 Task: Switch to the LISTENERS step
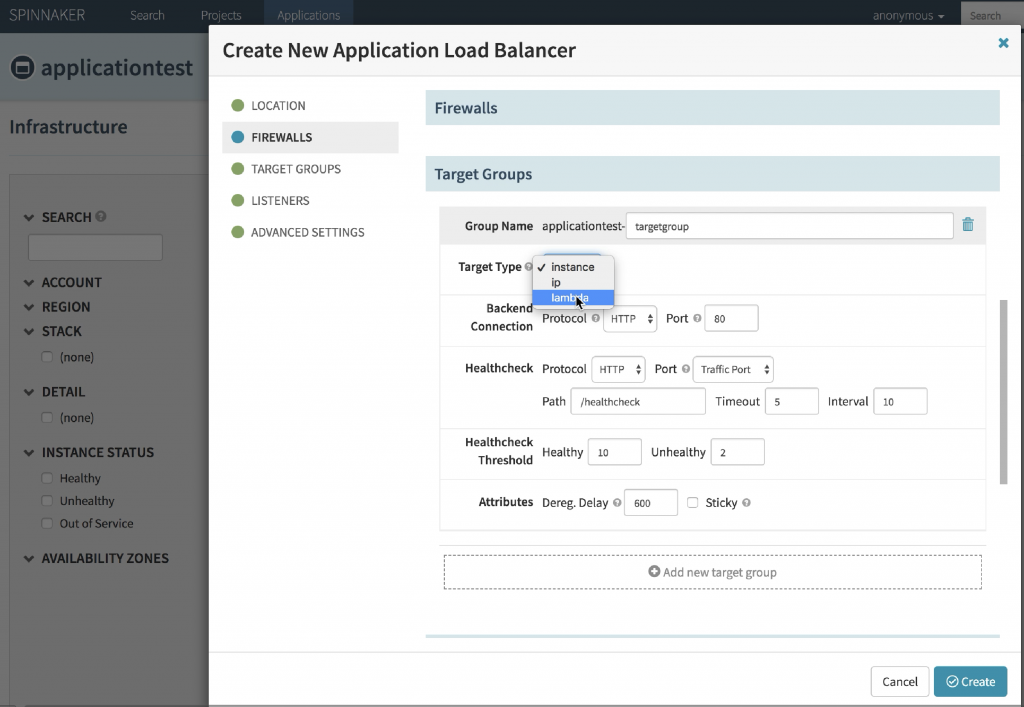pos(281,200)
